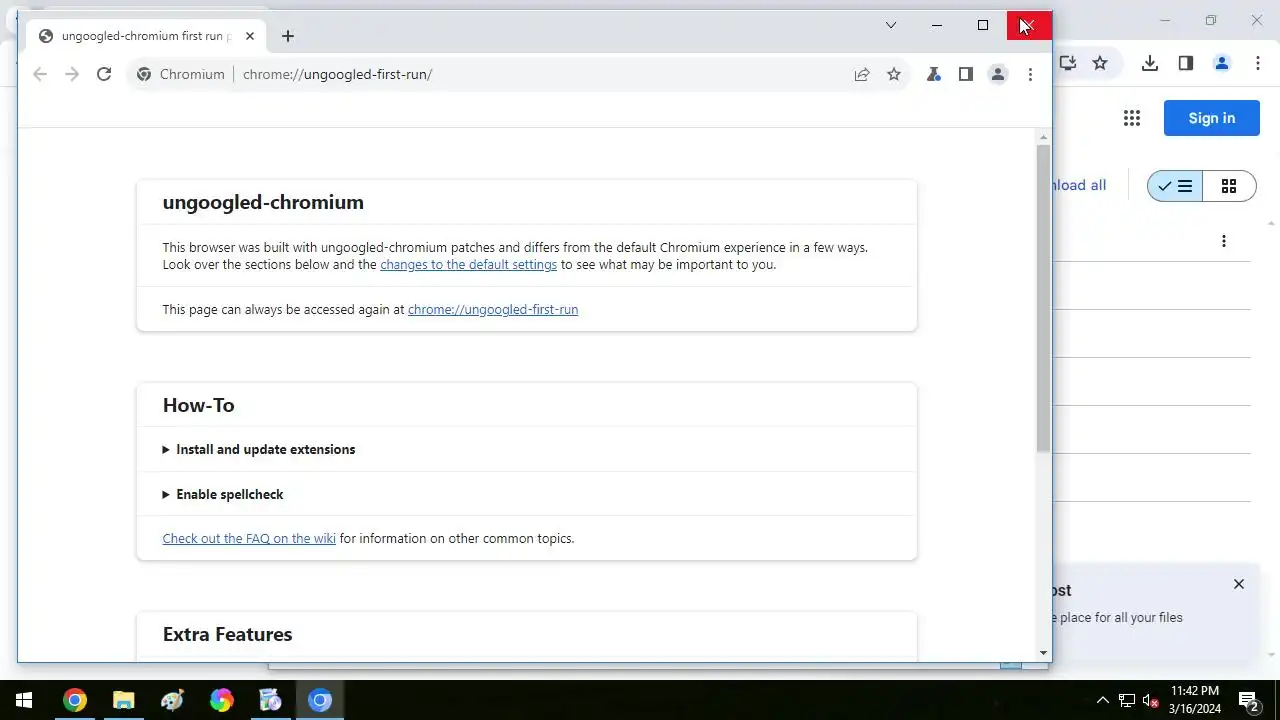The height and width of the screenshot is (720, 1280).
Task: Share this page from Chromium address bar
Action: point(862,74)
